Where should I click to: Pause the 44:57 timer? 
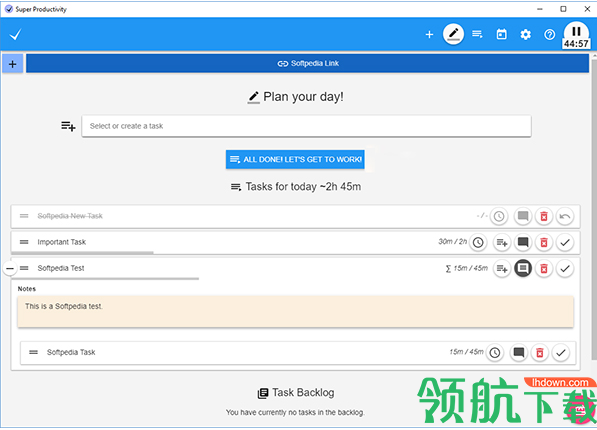(576, 32)
